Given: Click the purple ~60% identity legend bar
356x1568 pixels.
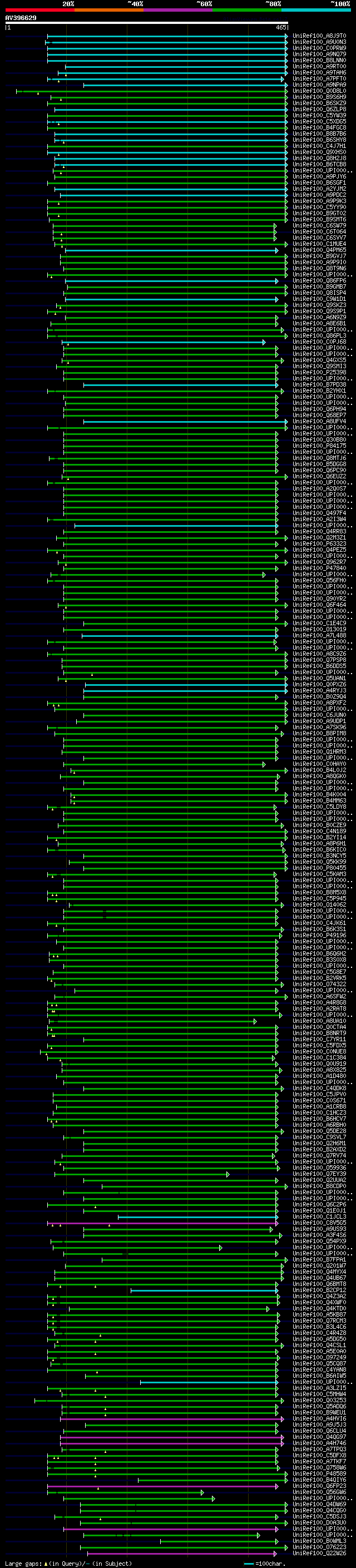Looking at the screenshot, I should click(179, 10).
